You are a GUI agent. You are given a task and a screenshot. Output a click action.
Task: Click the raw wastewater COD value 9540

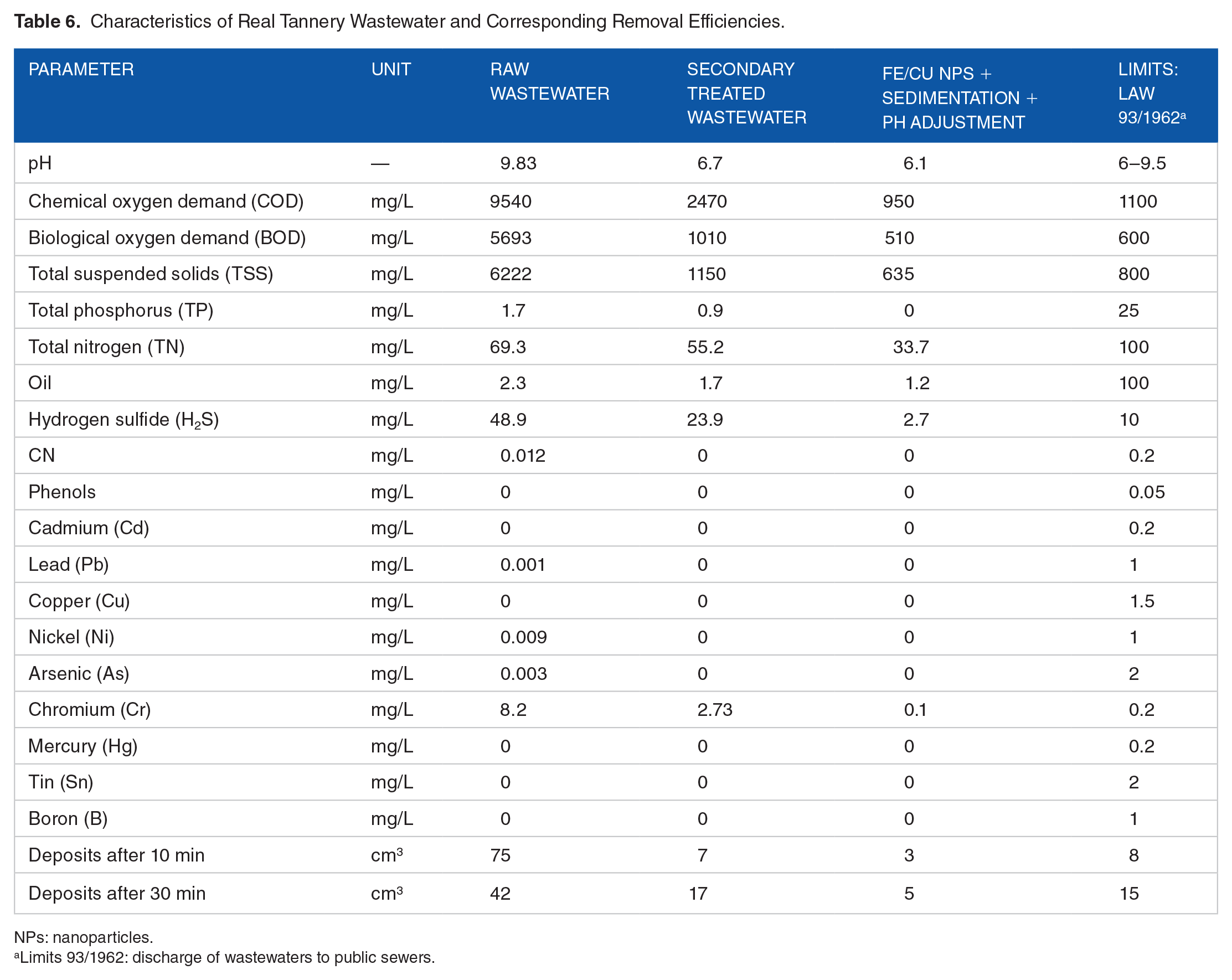511,202
